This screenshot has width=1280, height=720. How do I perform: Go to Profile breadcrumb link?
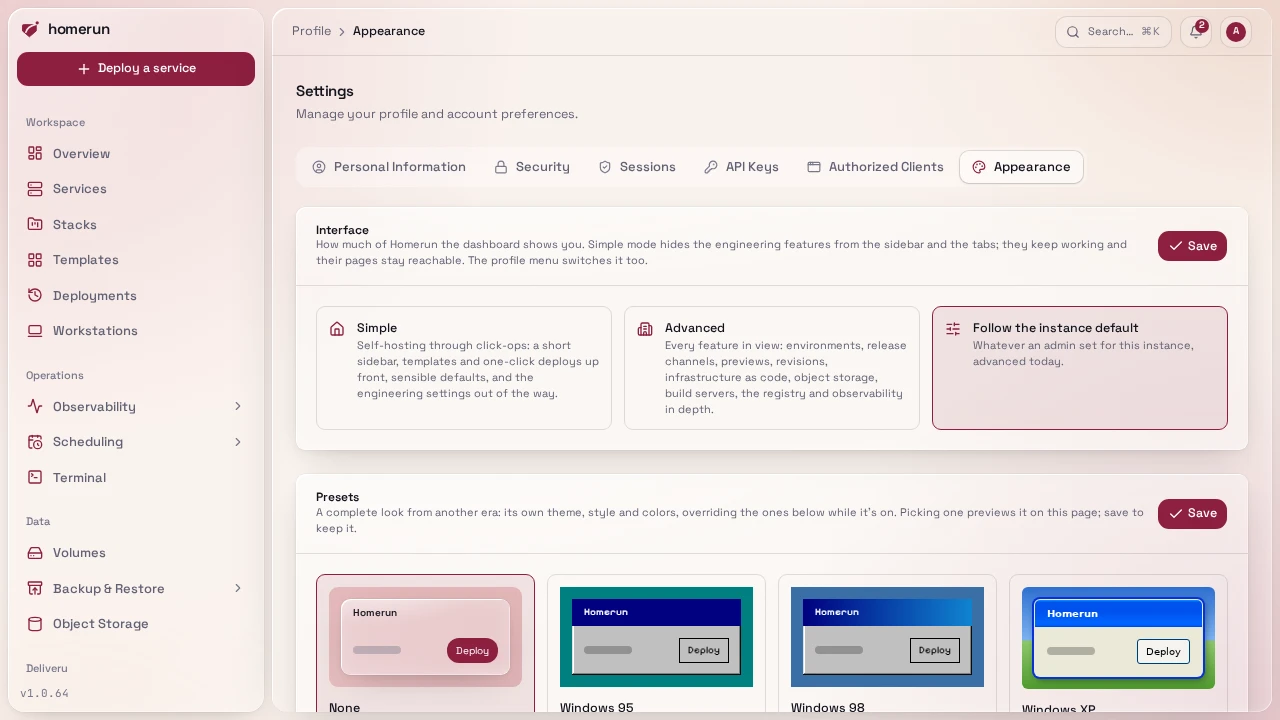(x=311, y=31)
